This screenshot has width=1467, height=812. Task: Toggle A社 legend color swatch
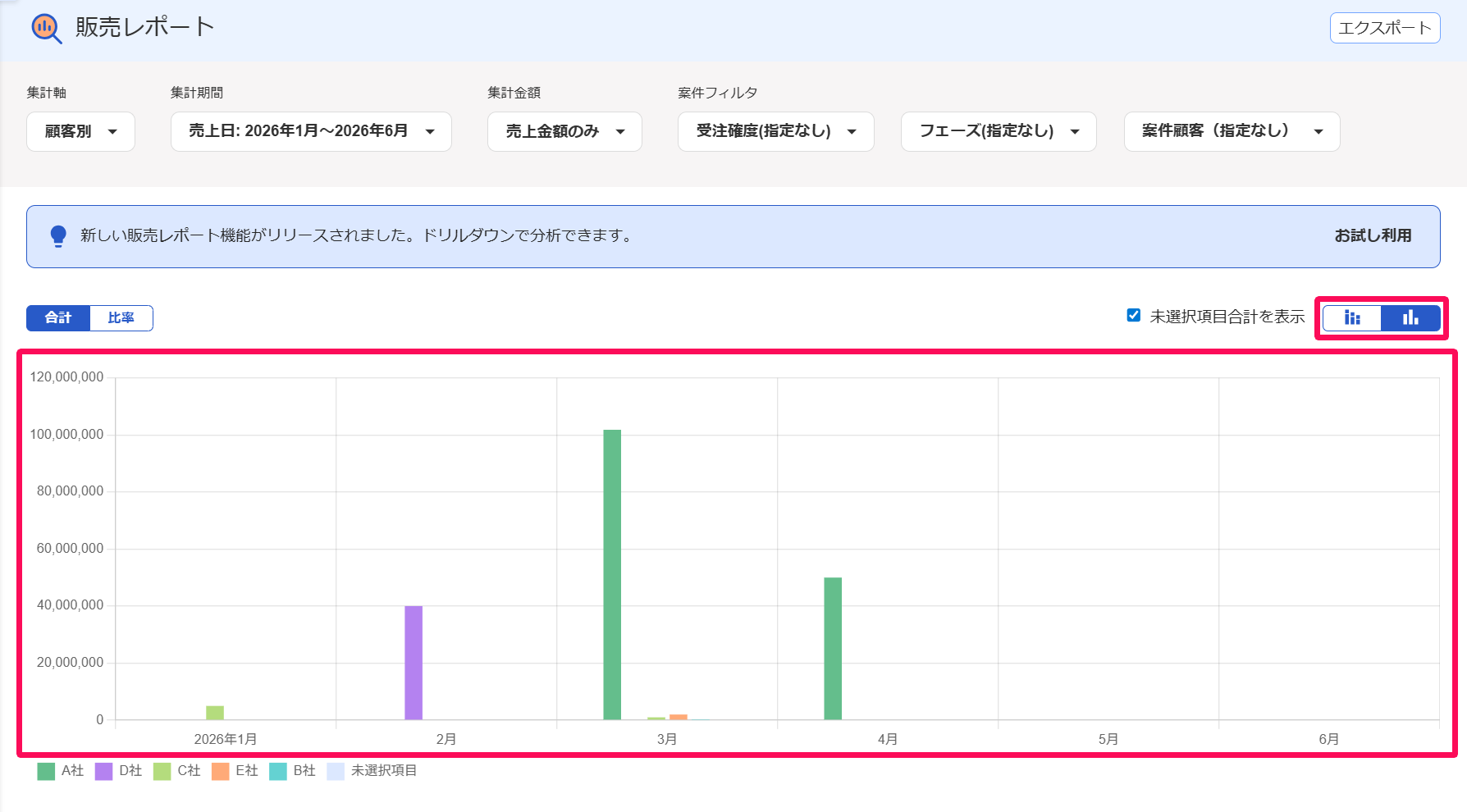click(x=46, y=771)
